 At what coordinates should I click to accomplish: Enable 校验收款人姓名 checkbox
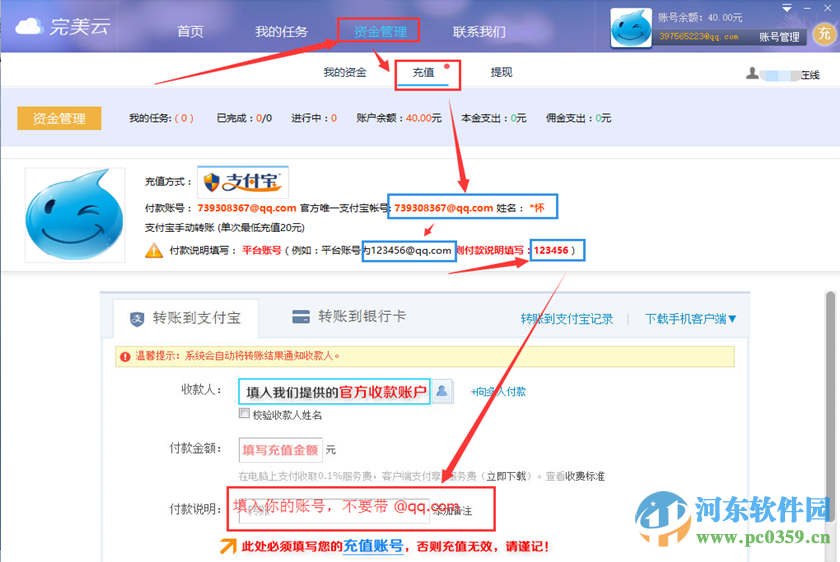pyautogui.click(x=244, y=414)
